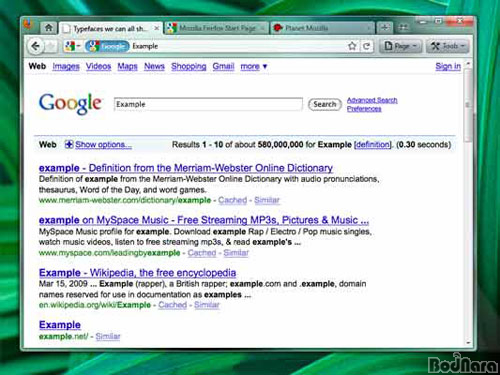This screenshot has height=375, width=500.
Task: Click the tab groups grid icon
Action: [x=404, y=28]
